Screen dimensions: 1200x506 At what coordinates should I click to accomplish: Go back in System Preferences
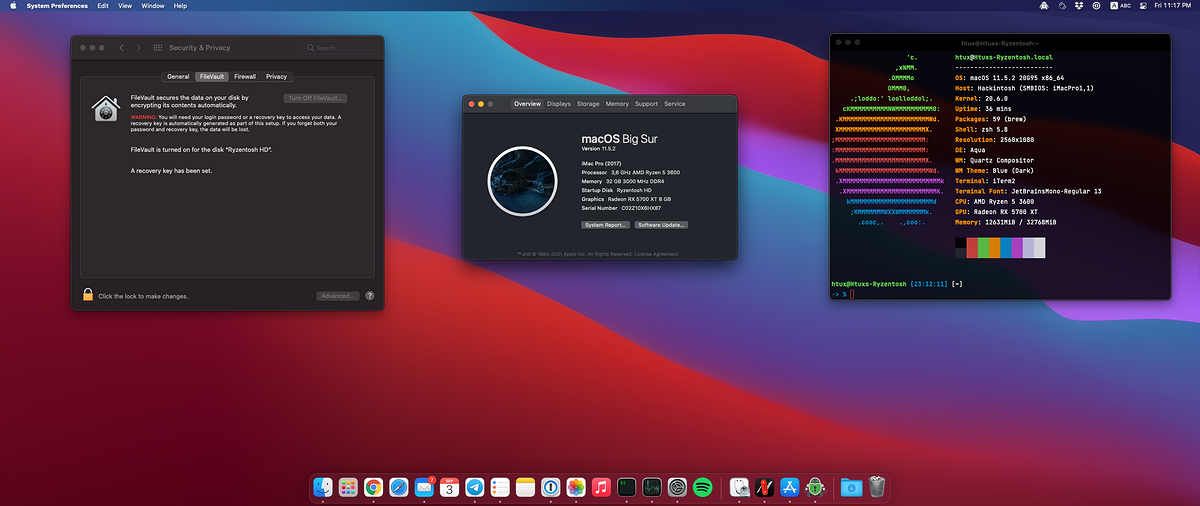click(x=122, y=47)
